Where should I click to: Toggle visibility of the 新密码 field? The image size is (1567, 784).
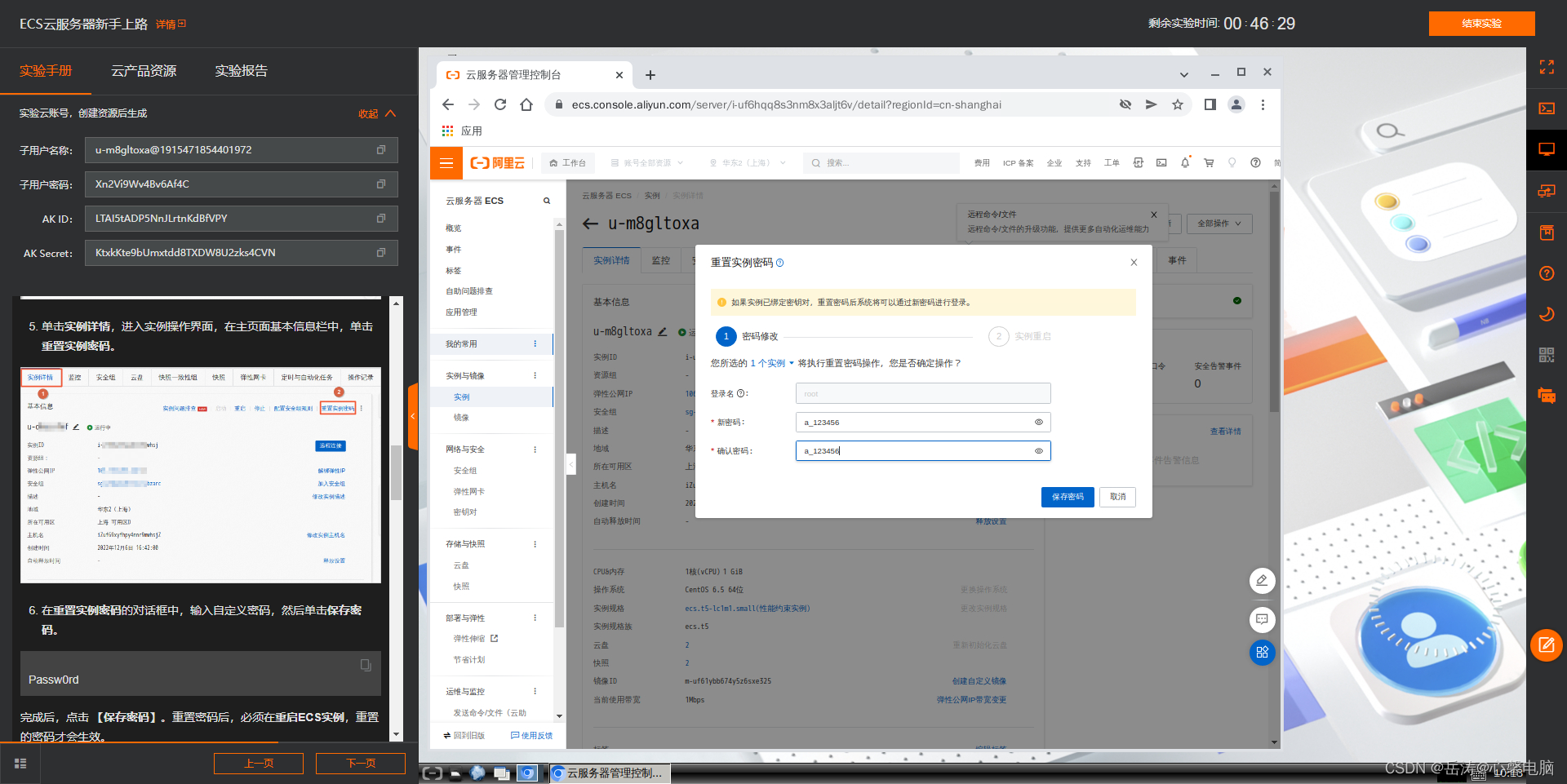click(x=1039, y=423)
